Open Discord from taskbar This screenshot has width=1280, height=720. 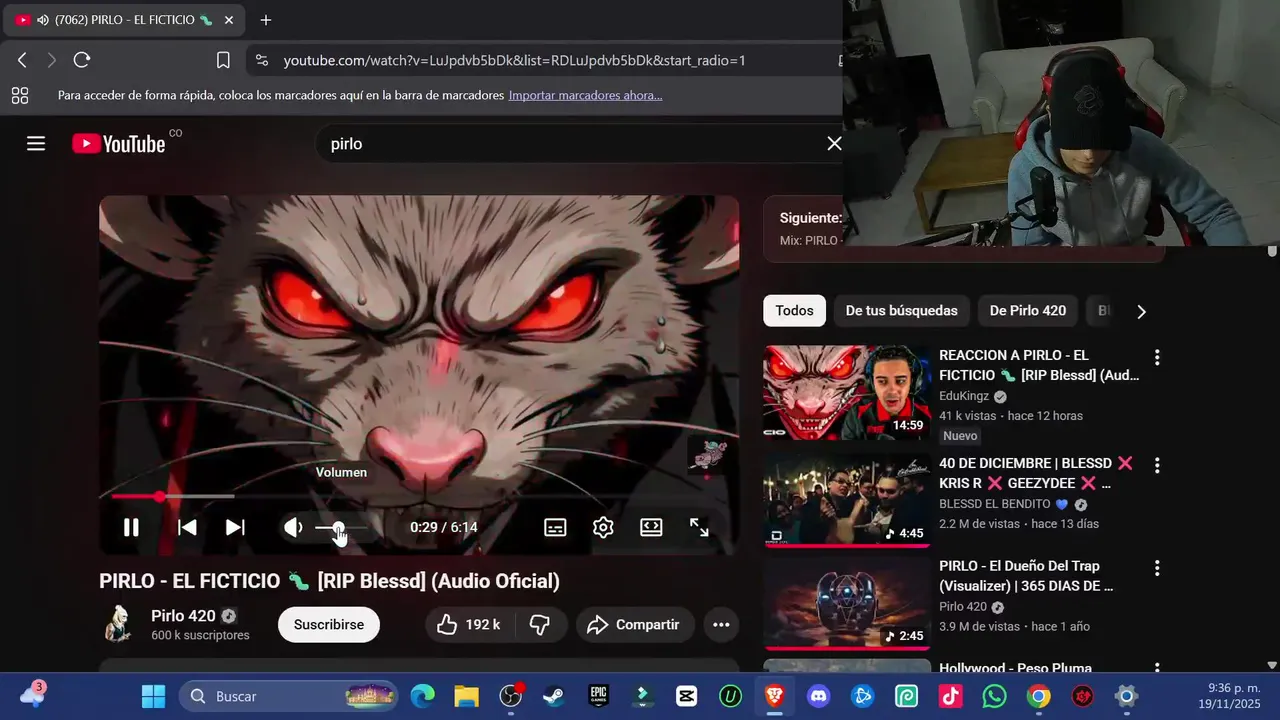pos(819,696)
